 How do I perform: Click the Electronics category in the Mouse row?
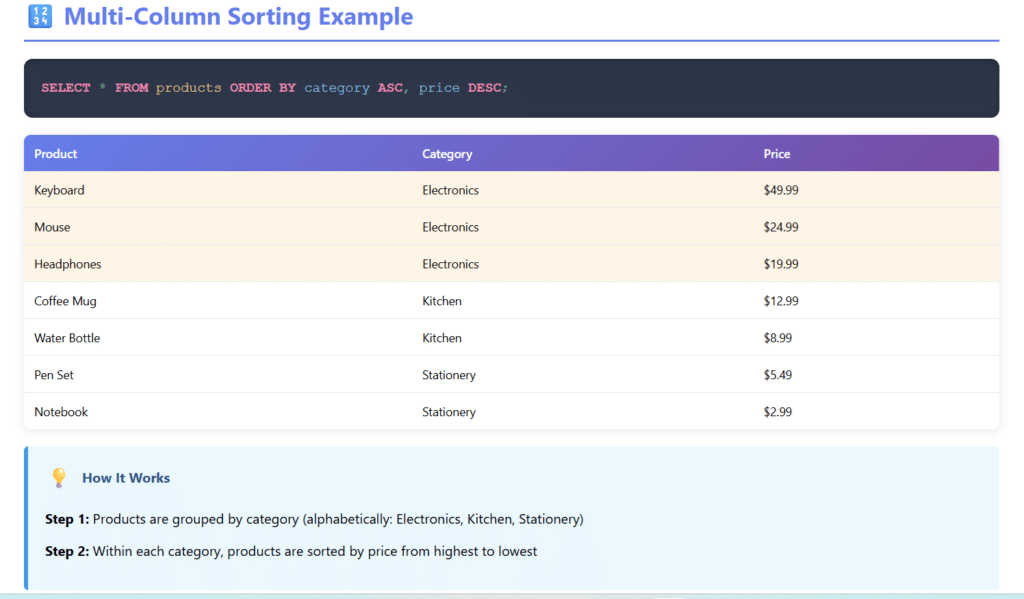tap(451, 227)
